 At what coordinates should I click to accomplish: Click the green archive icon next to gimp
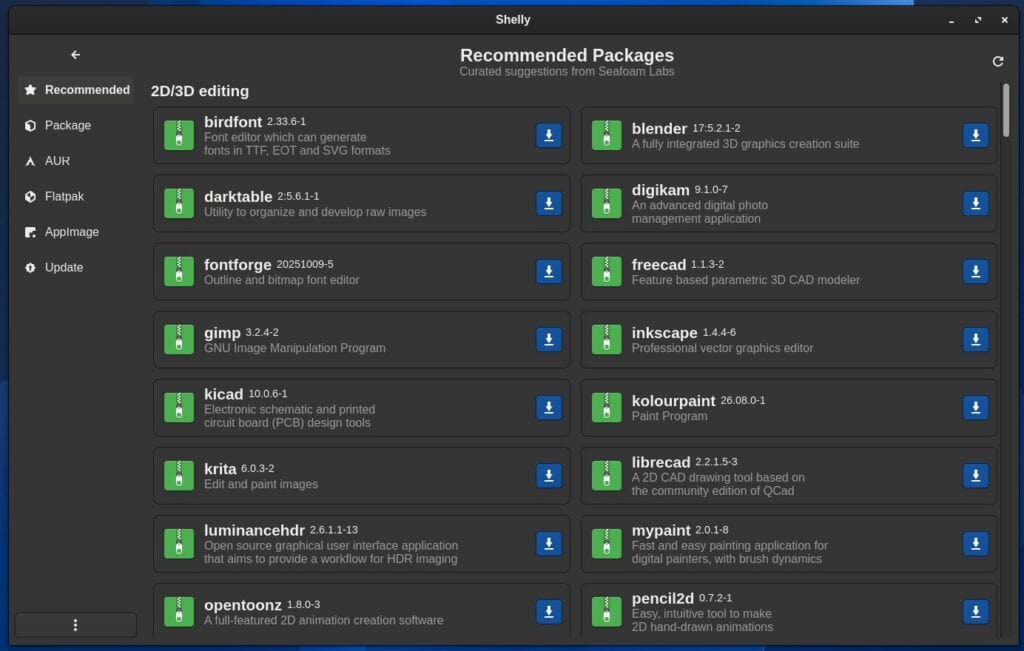[x=179, y=340]
